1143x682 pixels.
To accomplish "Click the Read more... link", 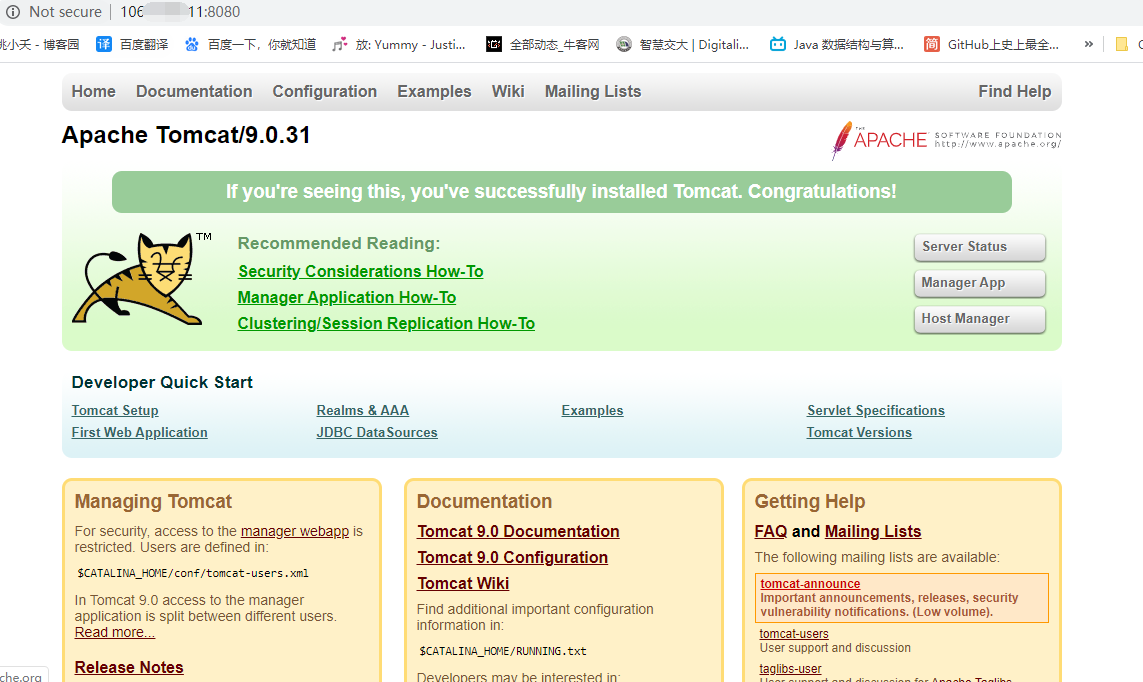I will [x=114, y=632].
